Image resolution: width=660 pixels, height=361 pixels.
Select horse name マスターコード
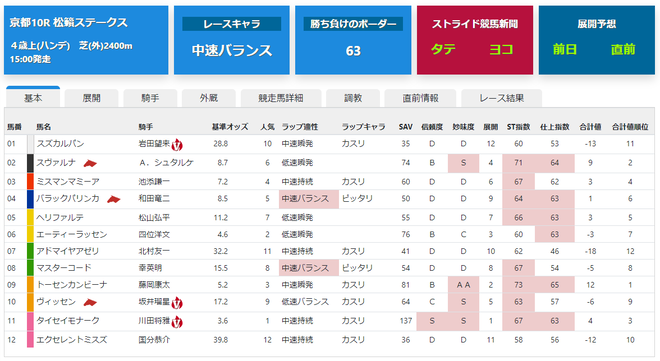pyautogui.click(x=64, y=268)
